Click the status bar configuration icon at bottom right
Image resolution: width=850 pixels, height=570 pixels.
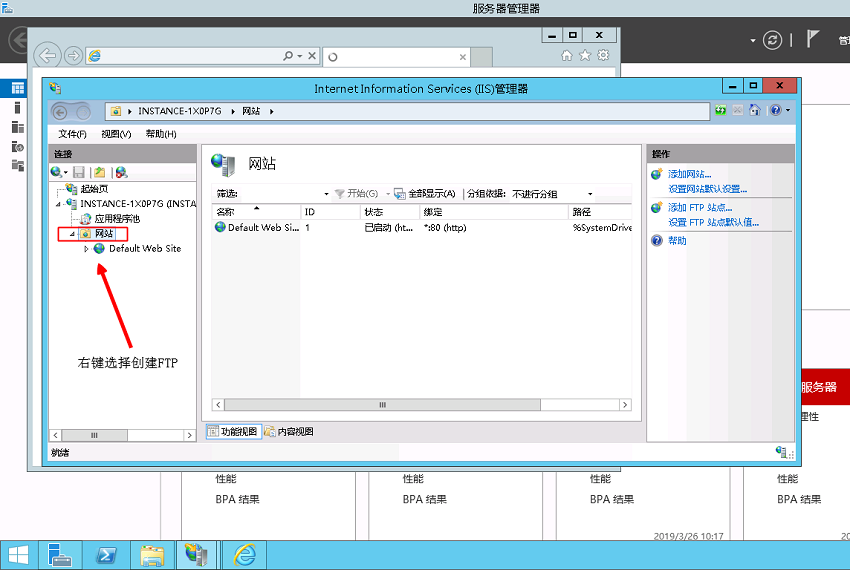point(781,452)
